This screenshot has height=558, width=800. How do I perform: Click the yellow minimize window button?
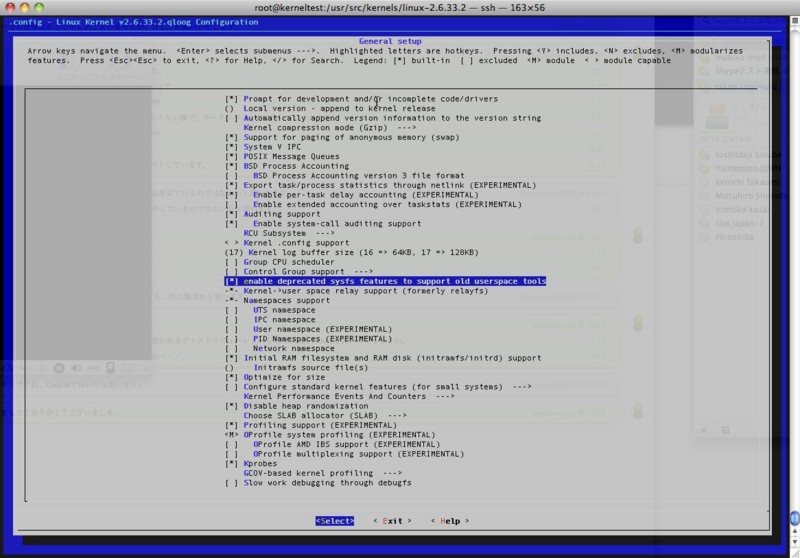pyautogui.click(x=24, y=8)
